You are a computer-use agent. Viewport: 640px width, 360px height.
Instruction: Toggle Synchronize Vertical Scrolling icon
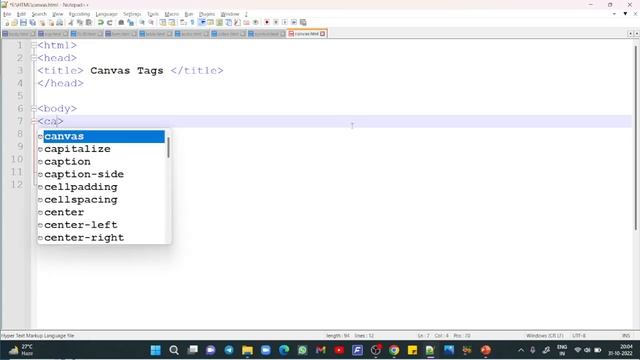[x=162, y=22]
